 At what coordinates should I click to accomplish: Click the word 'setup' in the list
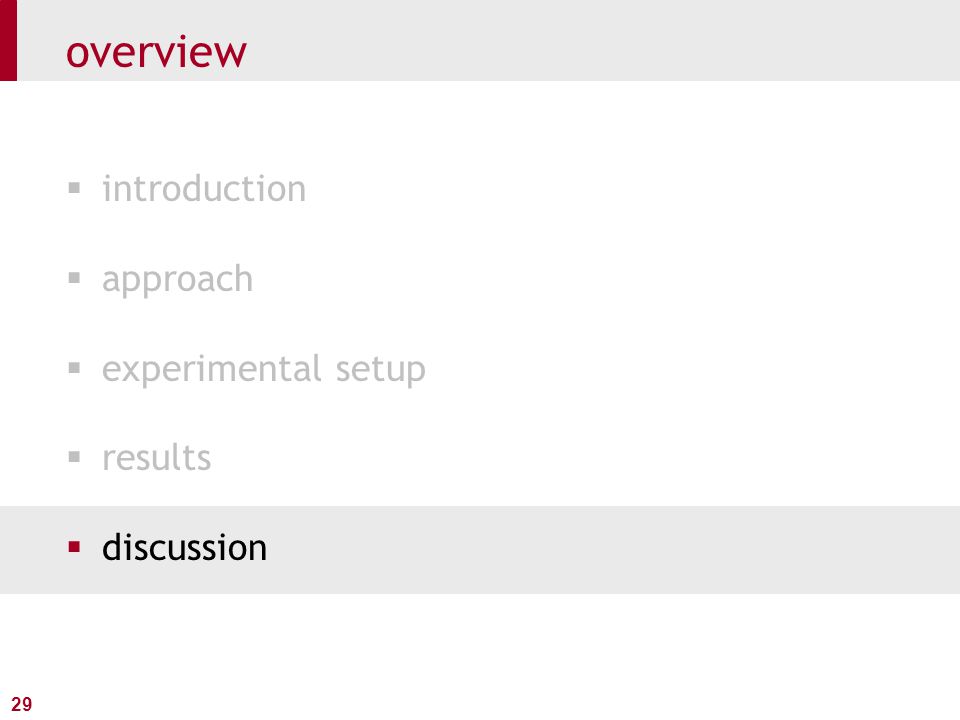(x=380, y=370)
